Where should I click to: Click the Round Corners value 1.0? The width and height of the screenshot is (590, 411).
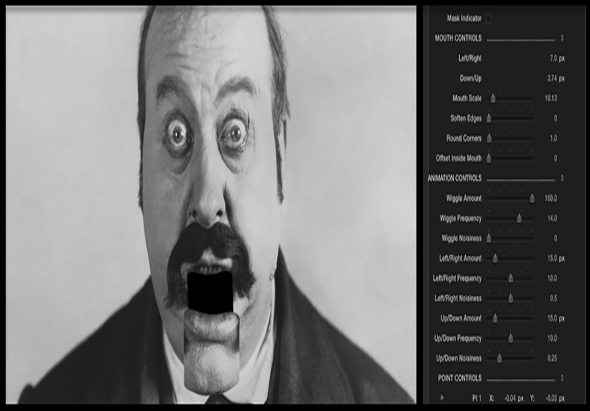554,138
